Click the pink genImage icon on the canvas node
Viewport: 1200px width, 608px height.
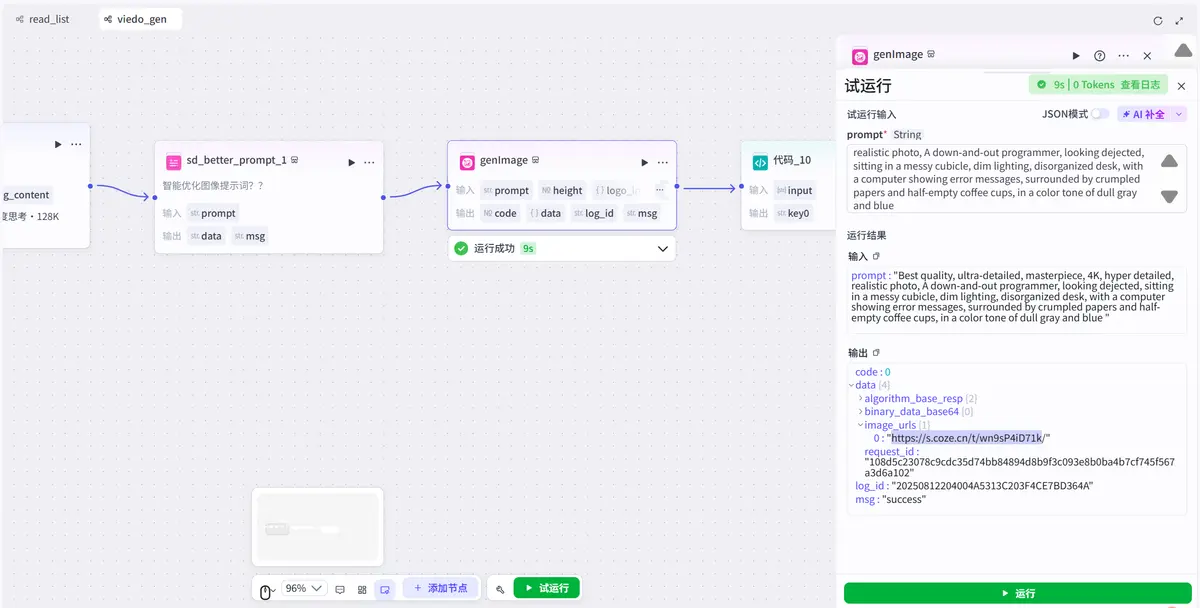point(467,161)
